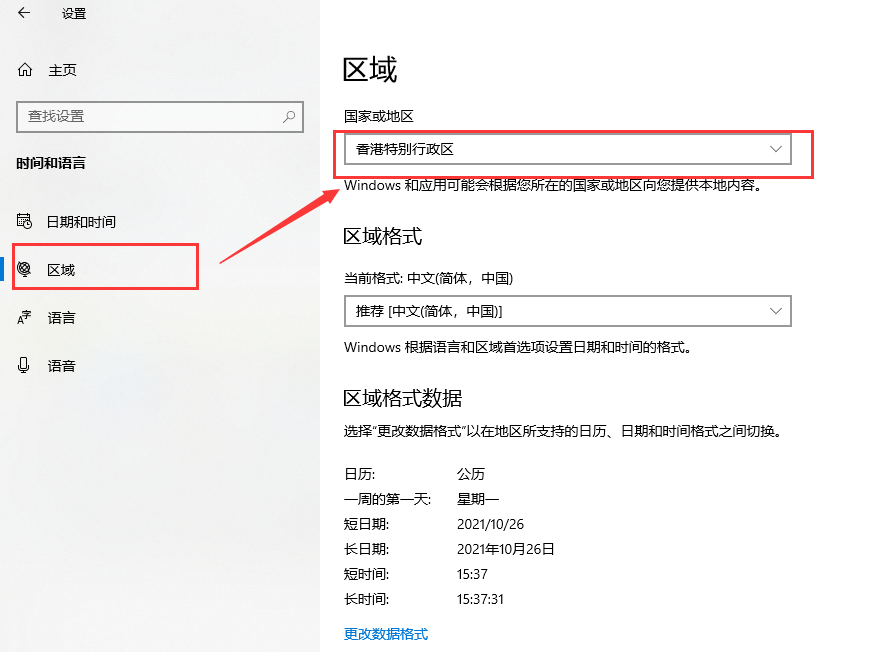Click the home icon beside 主页

coord(25,70)
